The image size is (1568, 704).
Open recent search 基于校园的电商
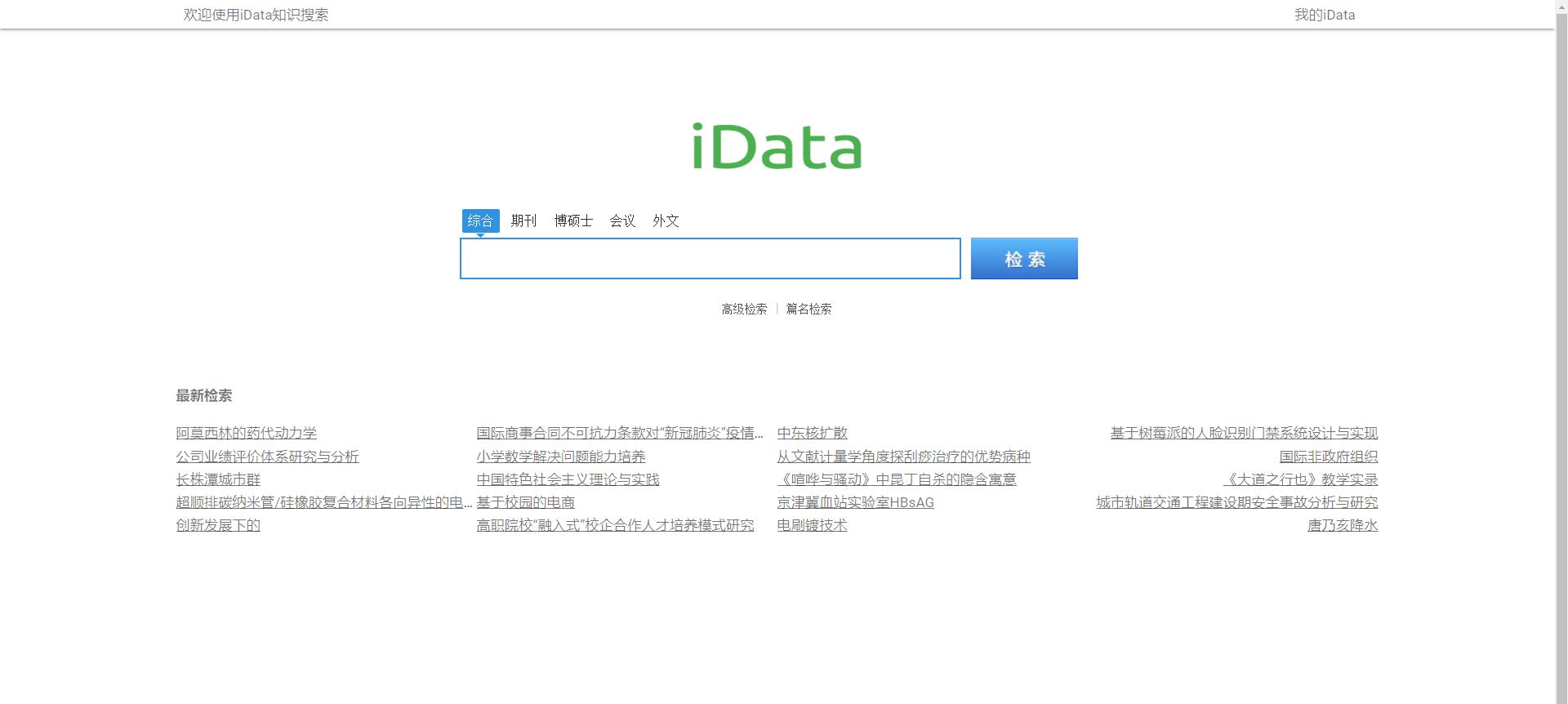[x=526, y=502]
